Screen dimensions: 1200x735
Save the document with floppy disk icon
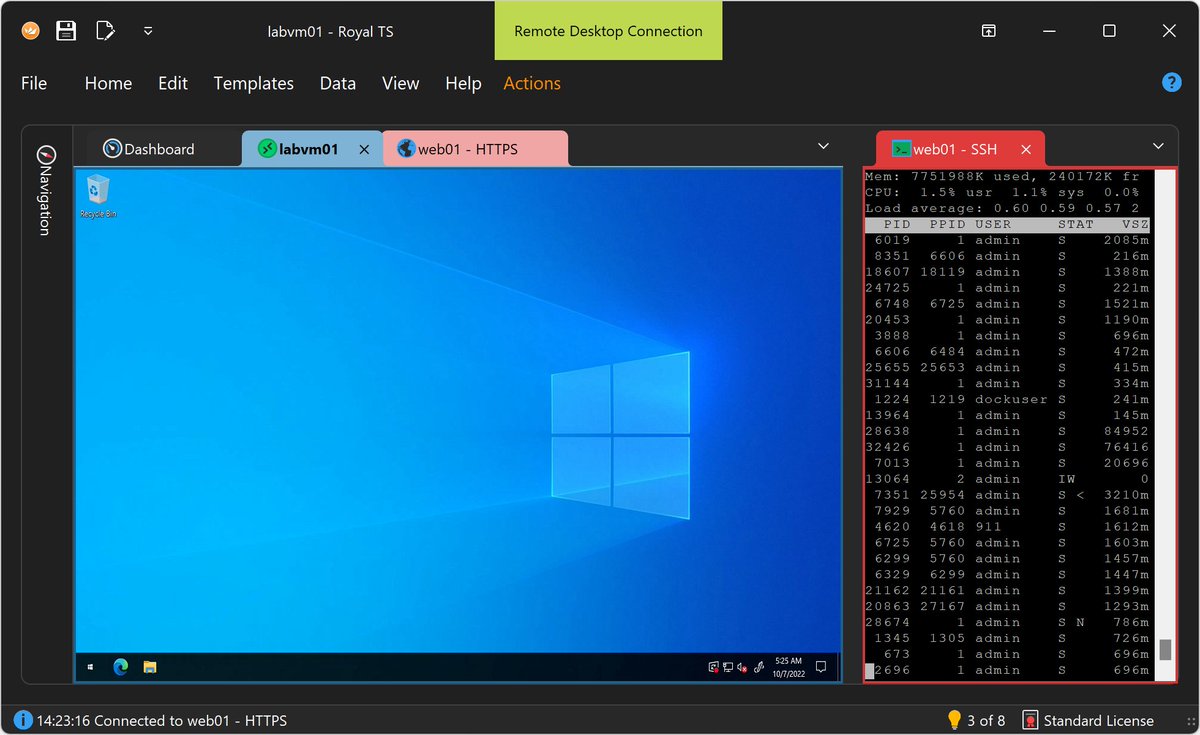(66, 31)
